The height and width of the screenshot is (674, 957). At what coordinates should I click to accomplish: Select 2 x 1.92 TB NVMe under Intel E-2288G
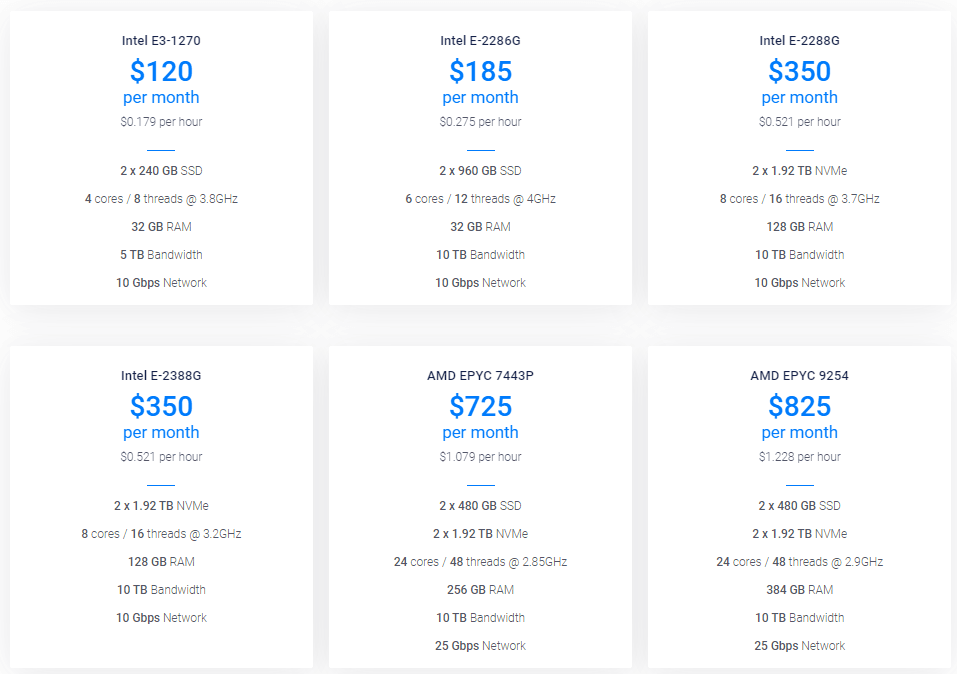(x=800, y=170)
